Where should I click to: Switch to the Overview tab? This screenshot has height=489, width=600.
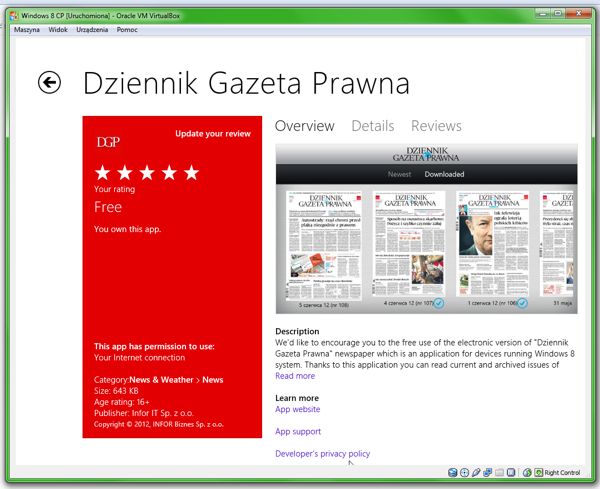(x=305, y=126)
